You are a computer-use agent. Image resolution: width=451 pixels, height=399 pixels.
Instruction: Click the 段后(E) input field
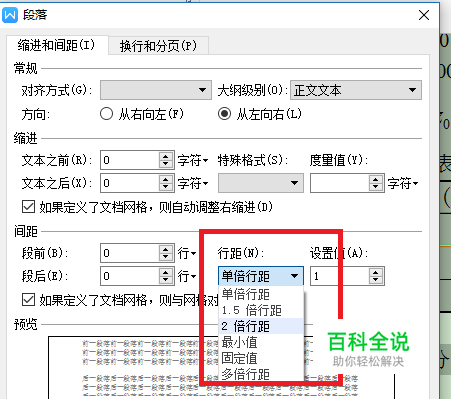(130, 276)
